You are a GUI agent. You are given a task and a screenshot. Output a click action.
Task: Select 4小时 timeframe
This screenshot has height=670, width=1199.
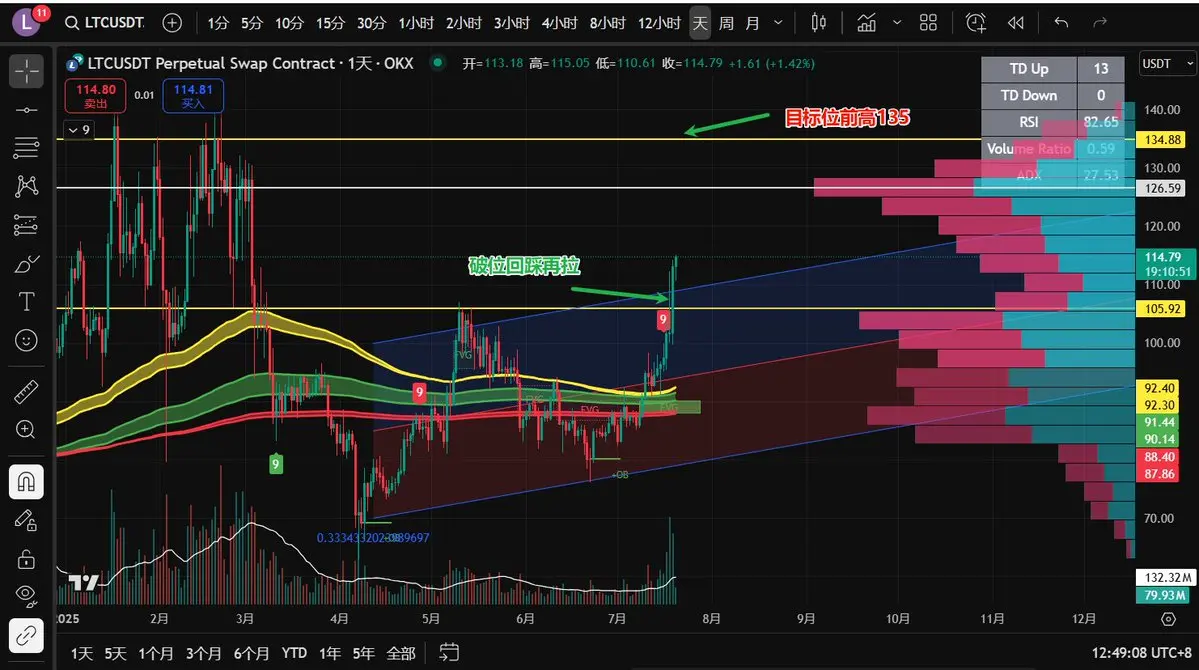(x=560, y=23)
